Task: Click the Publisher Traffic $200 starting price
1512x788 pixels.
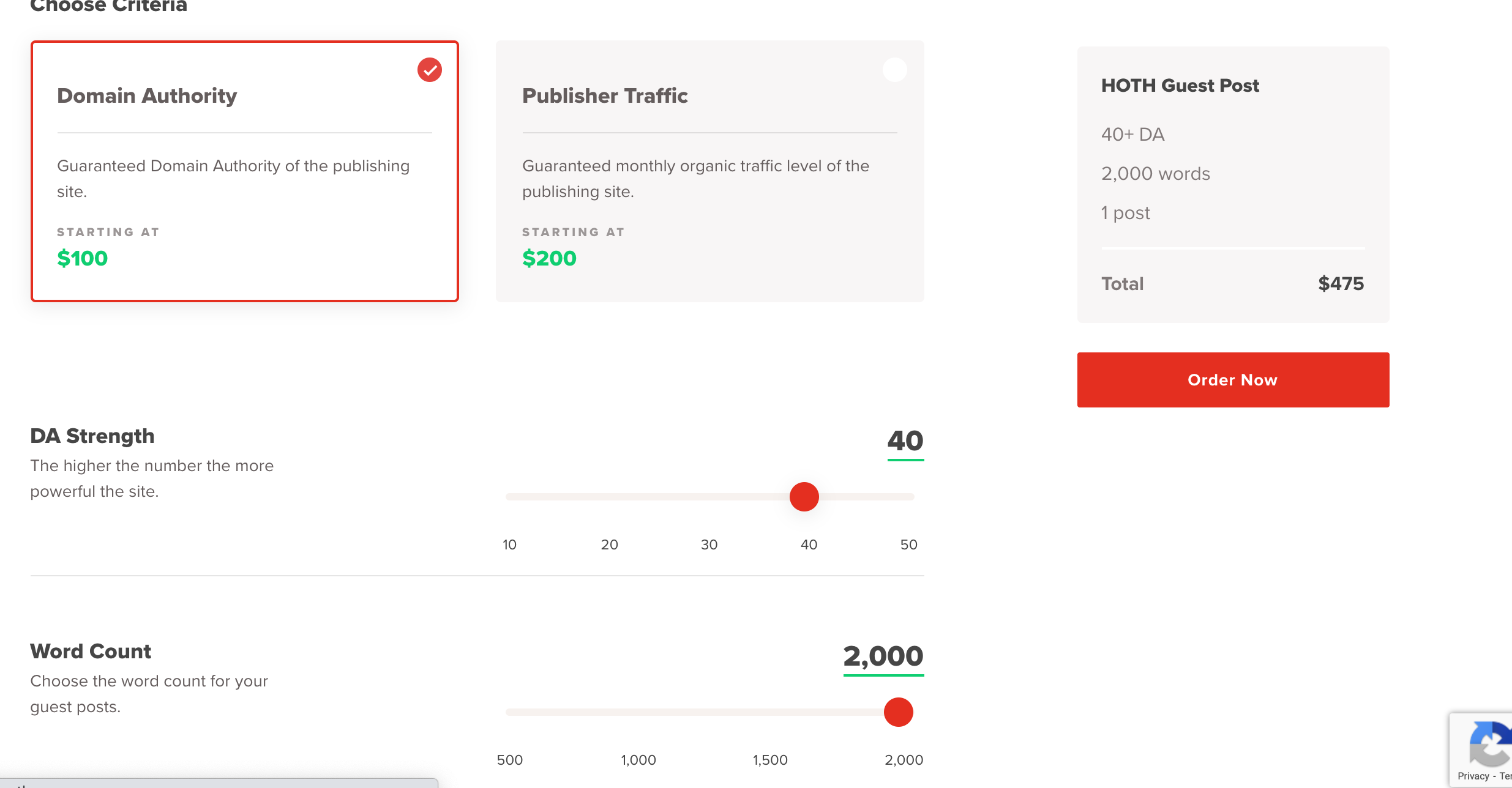Action: [x=549, y=258]
